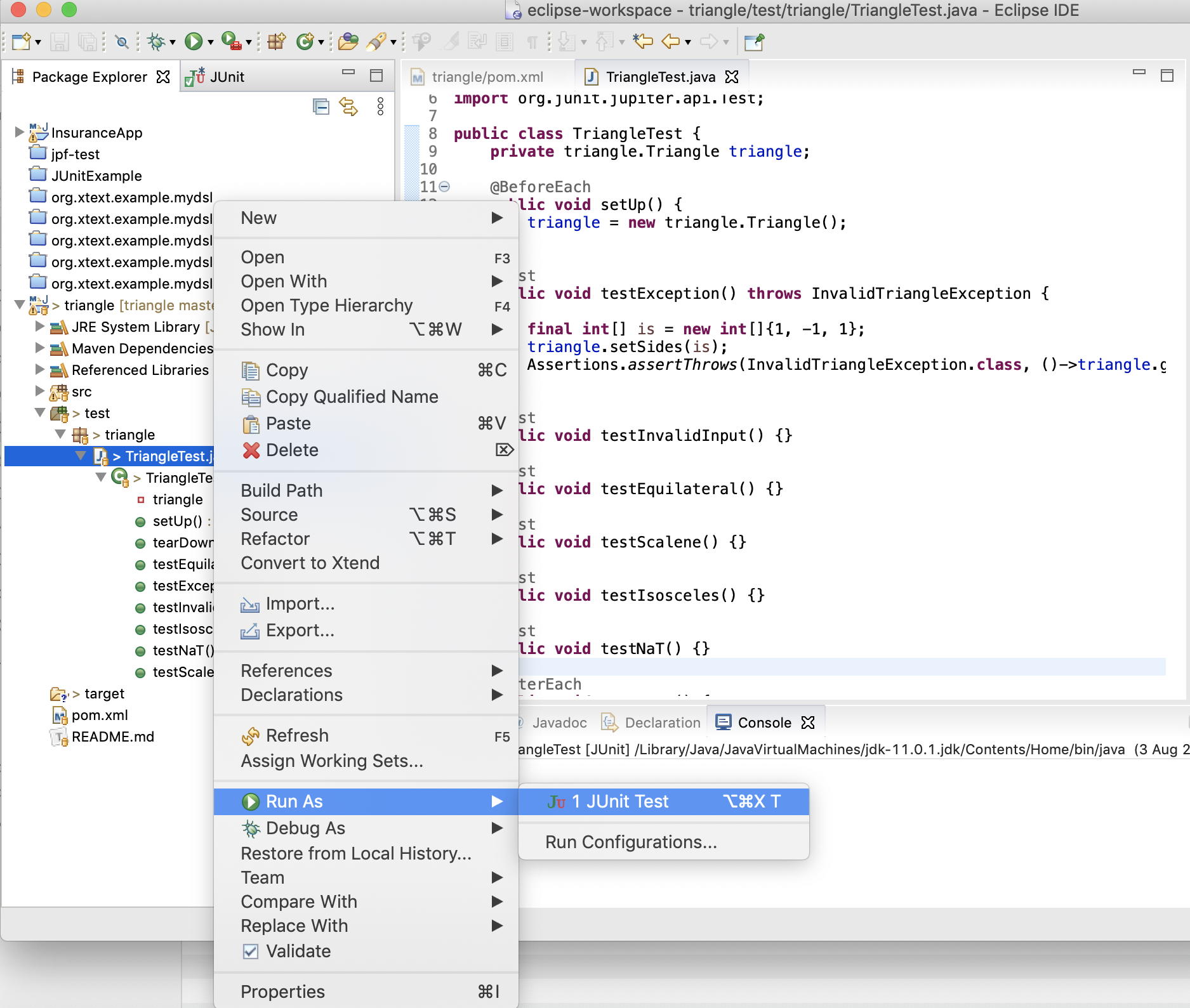Maximize the editor area
This screenshot has width=1190, height=1008.
point(1167,75)
